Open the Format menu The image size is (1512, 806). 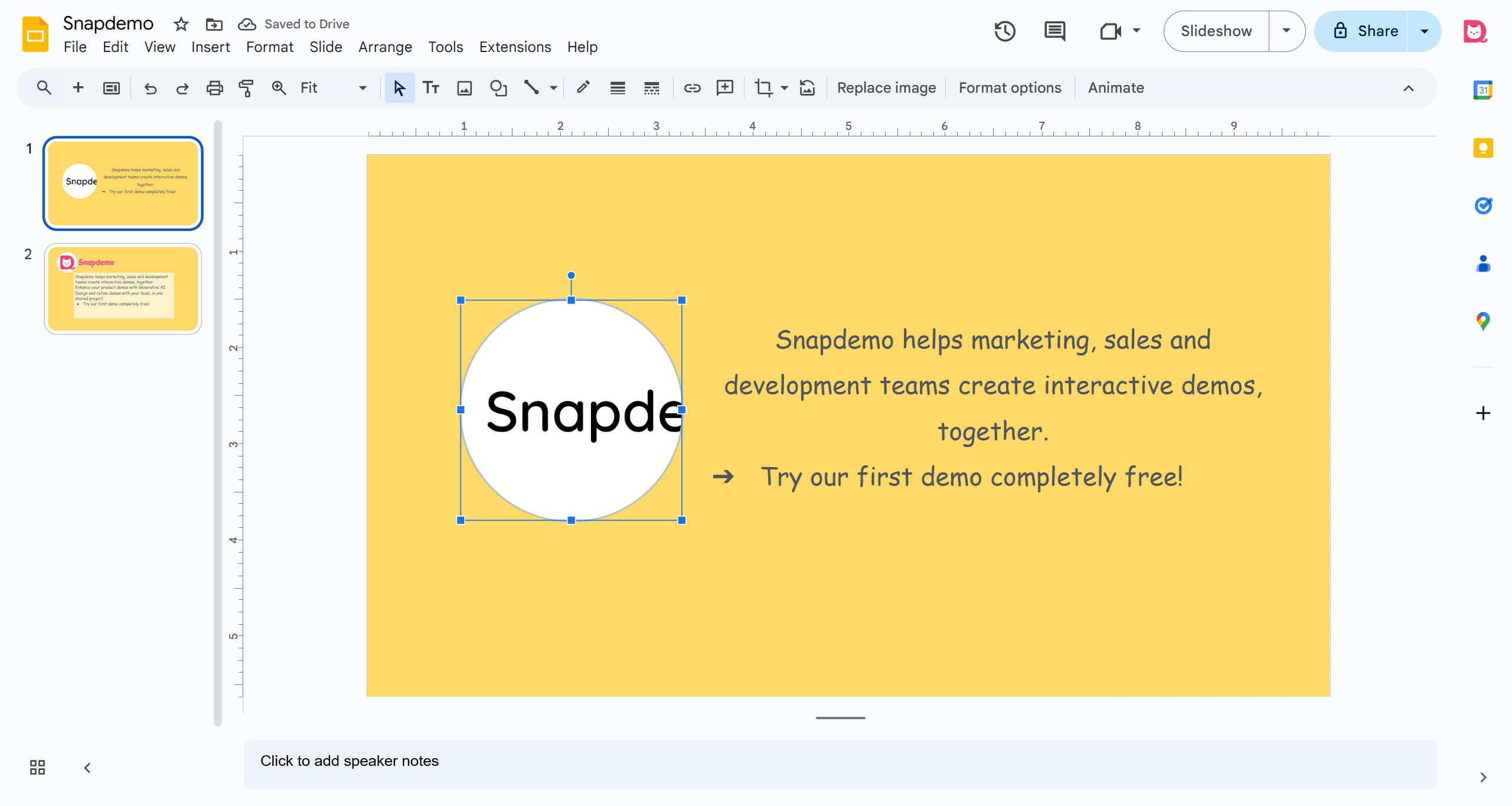269,47
